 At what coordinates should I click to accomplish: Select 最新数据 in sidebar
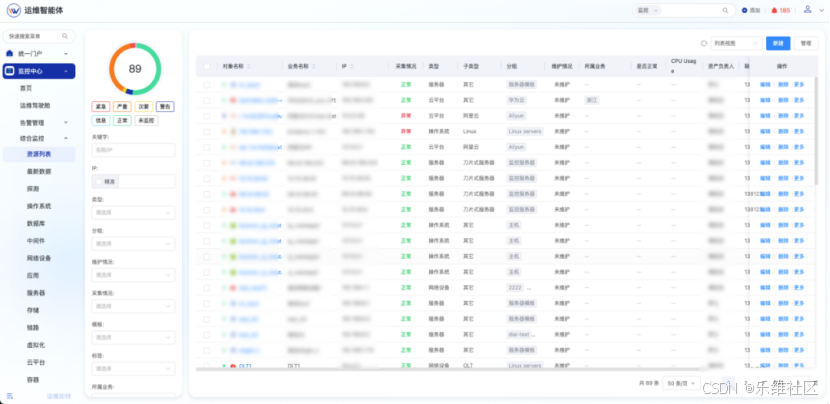[39, 172]
